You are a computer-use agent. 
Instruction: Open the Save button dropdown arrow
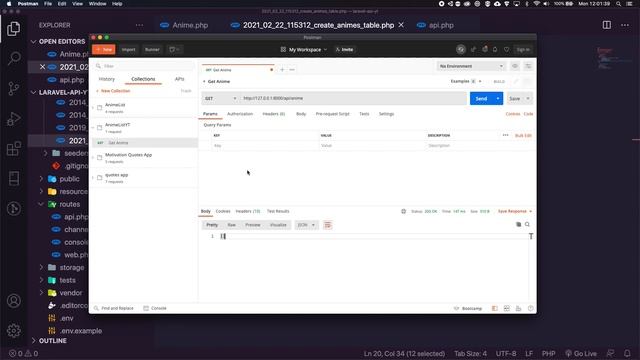click(x=528, y=98)
